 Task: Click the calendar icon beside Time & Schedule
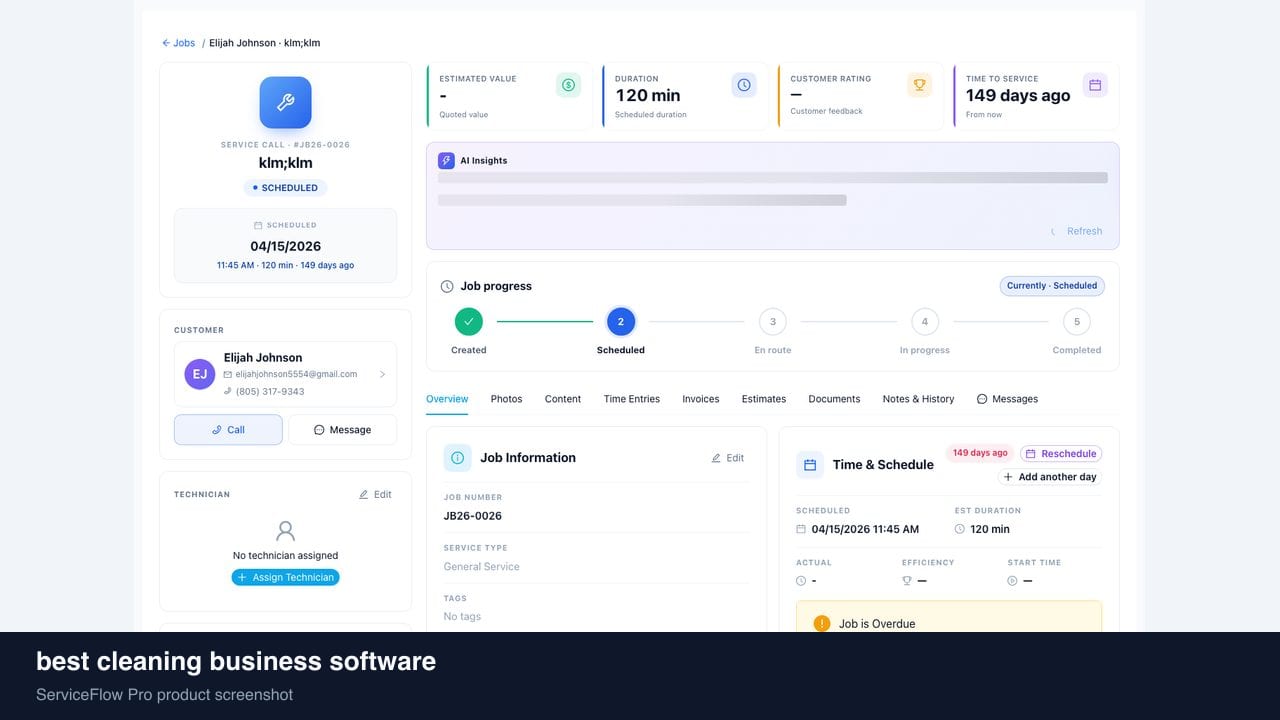(810, 465)
